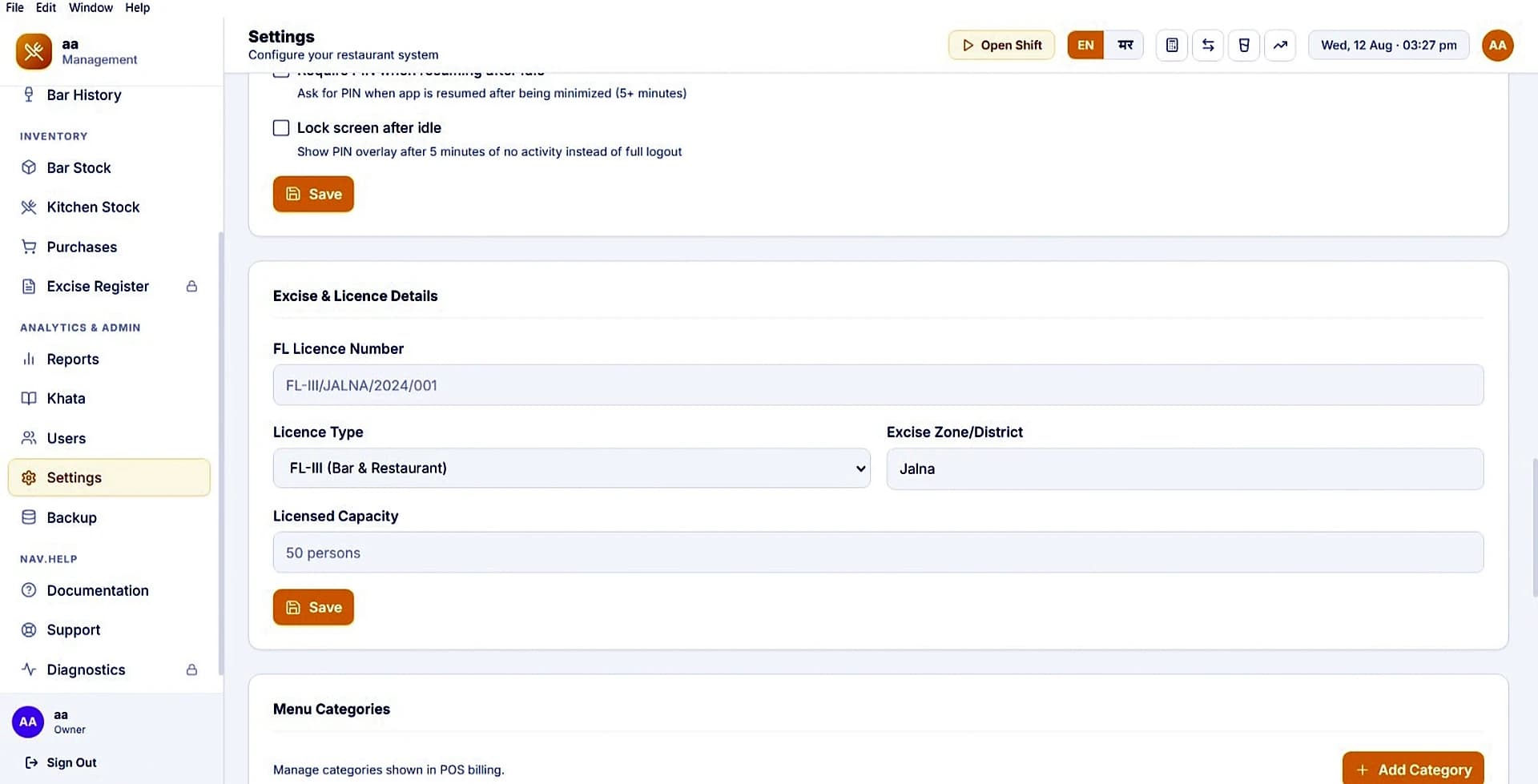Click the main page scrollbar
This screenshot has height=784, width=1538.
coord(1534,528)
